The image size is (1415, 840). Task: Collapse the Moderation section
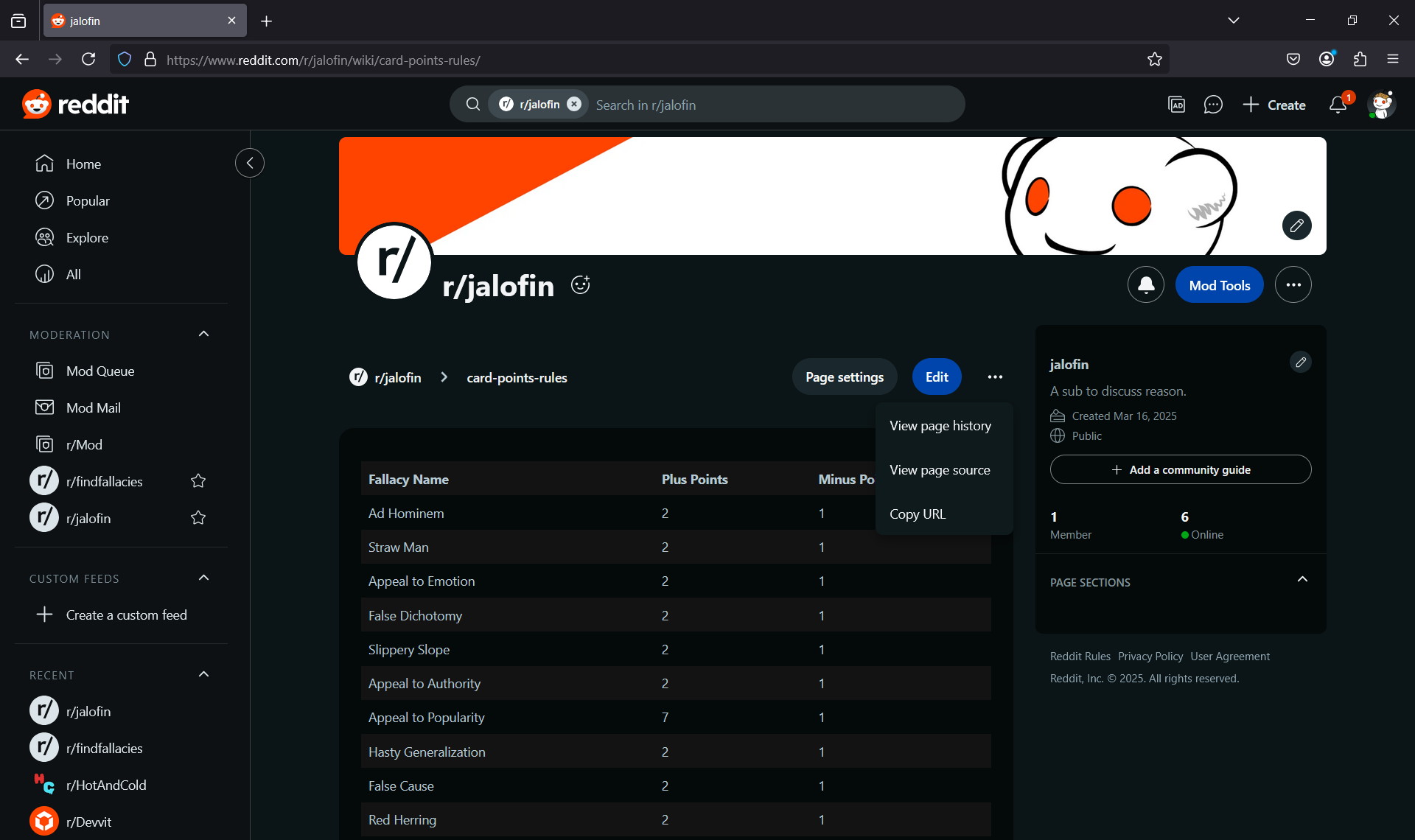pos(204,335)
